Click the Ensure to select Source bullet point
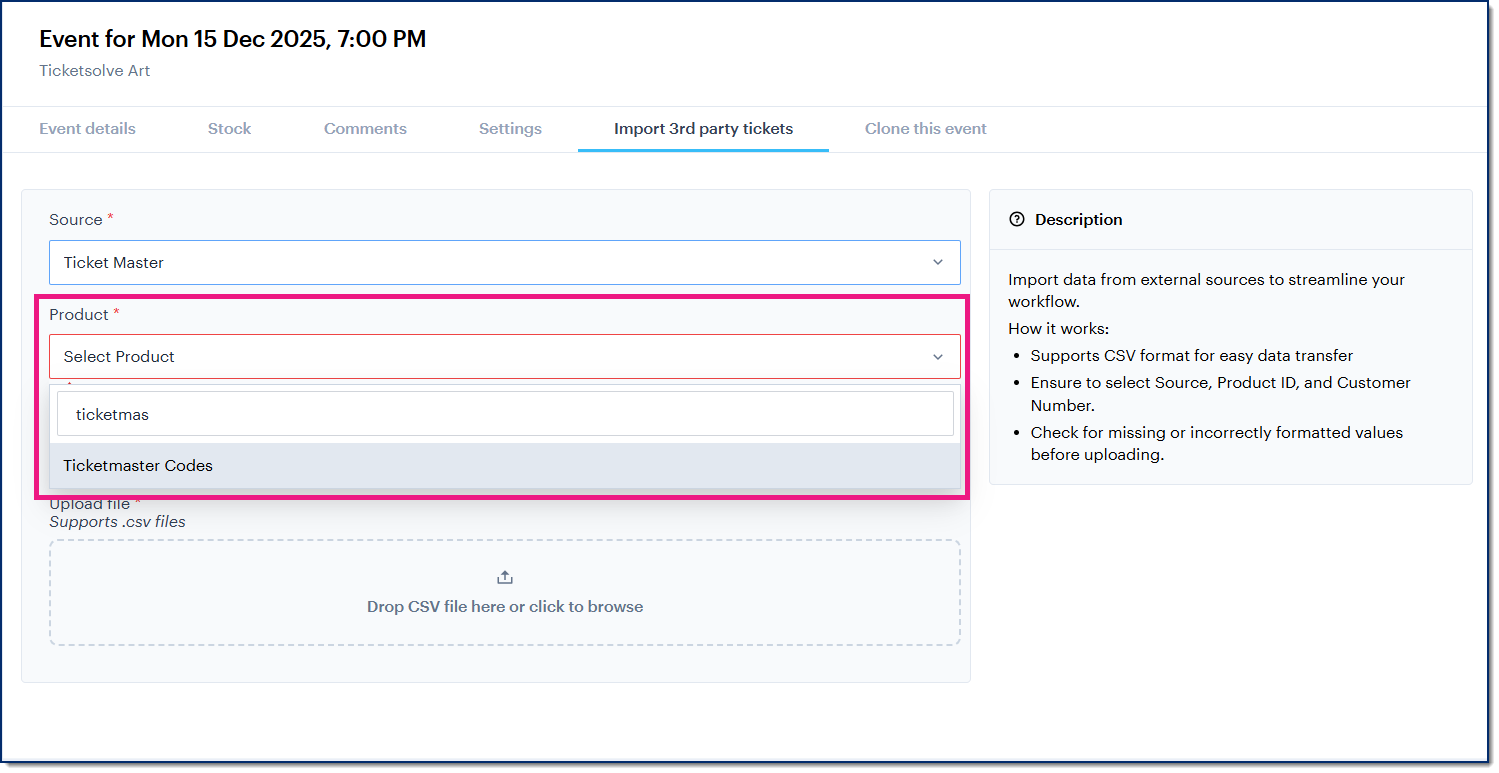The image size is (1499, 773). click(1221, 394)
